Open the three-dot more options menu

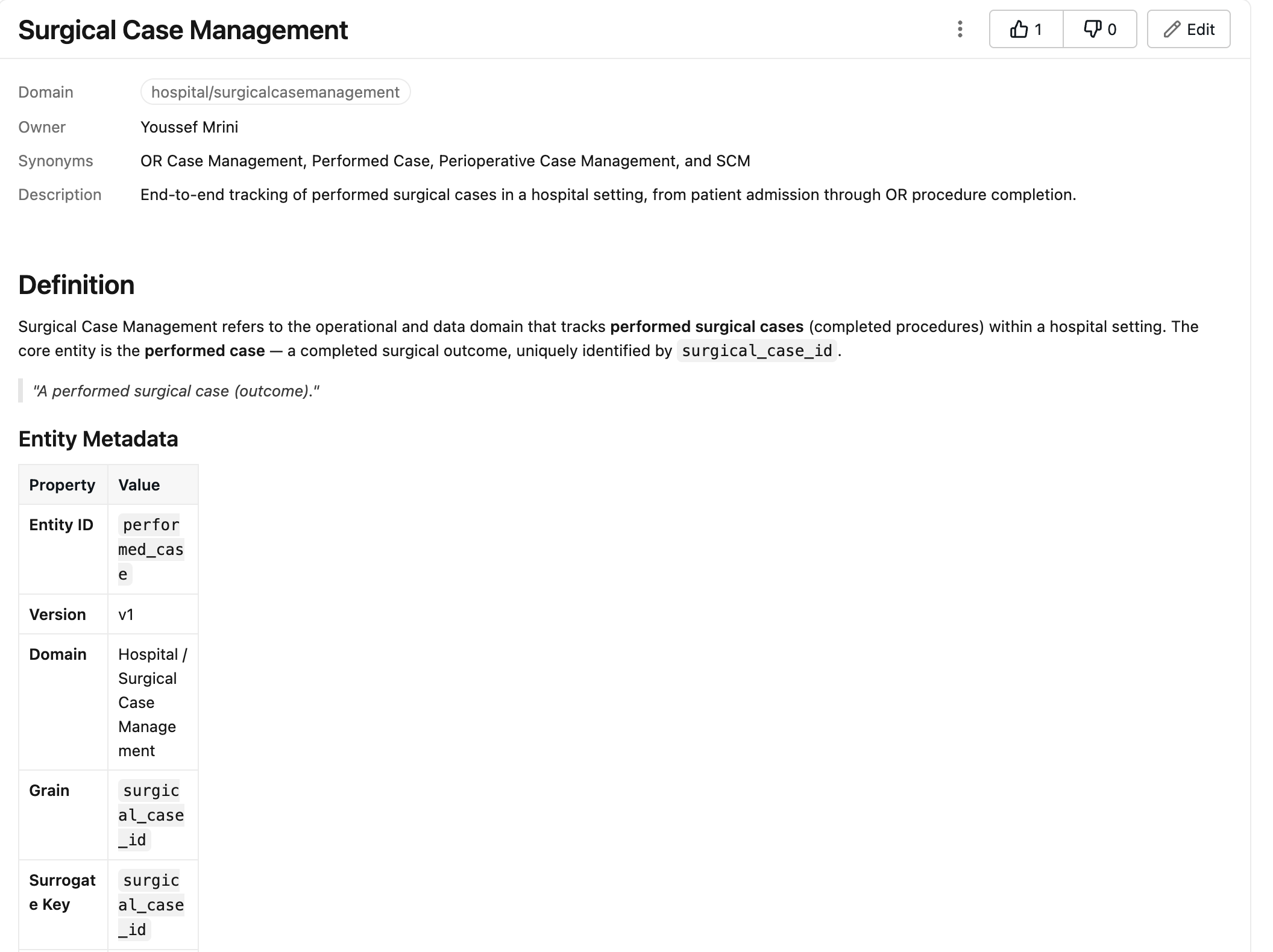(960, 29)
